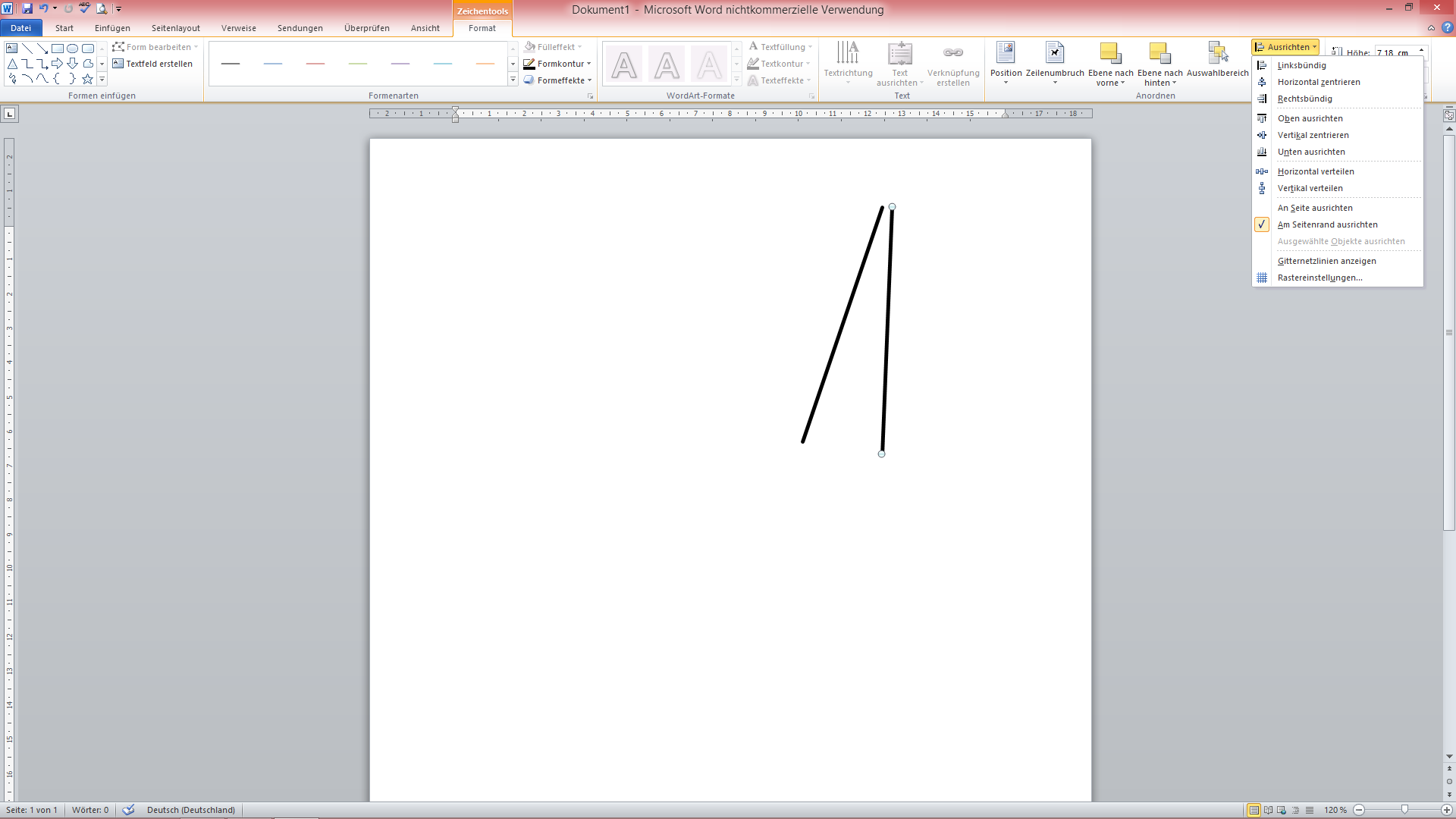Switch to Einfügen ribbon tab
1456x819 pixels.
(112, 28)
